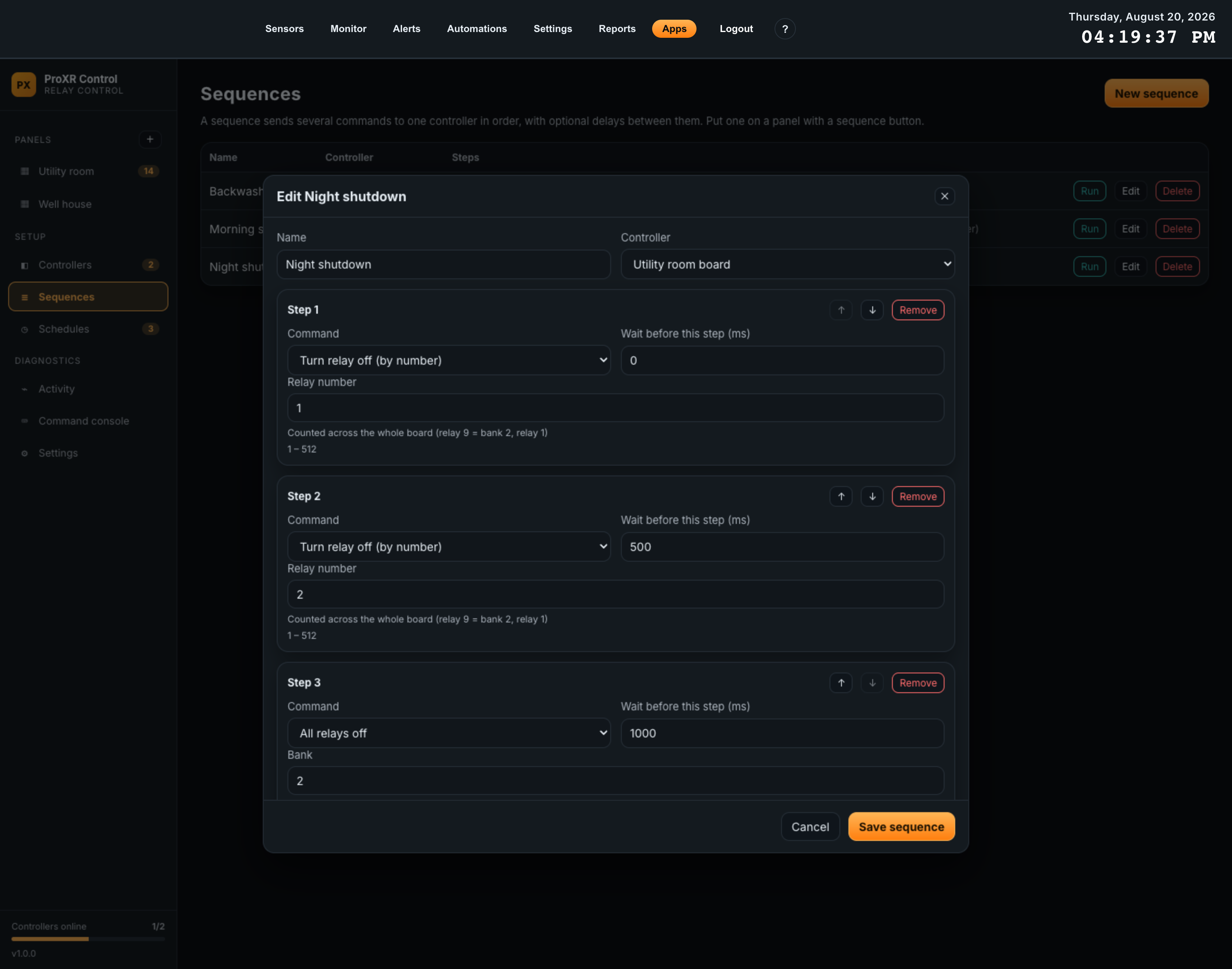The width and height of the screenshot is (1232, 969).
Task: Move Step 1 down with the arrow
Action: (x=872, y=310)
